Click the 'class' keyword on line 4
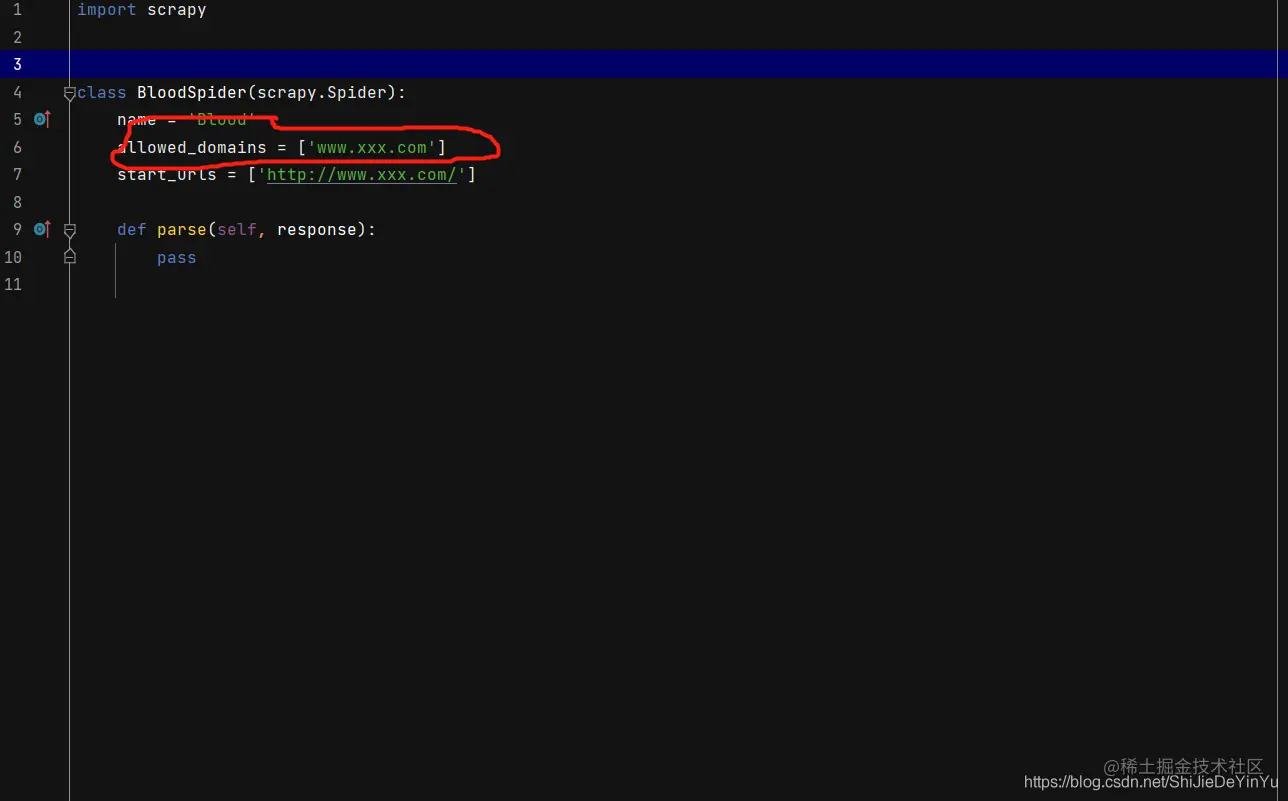This screenshot has height=801, width=1288. tap(102, 93)
